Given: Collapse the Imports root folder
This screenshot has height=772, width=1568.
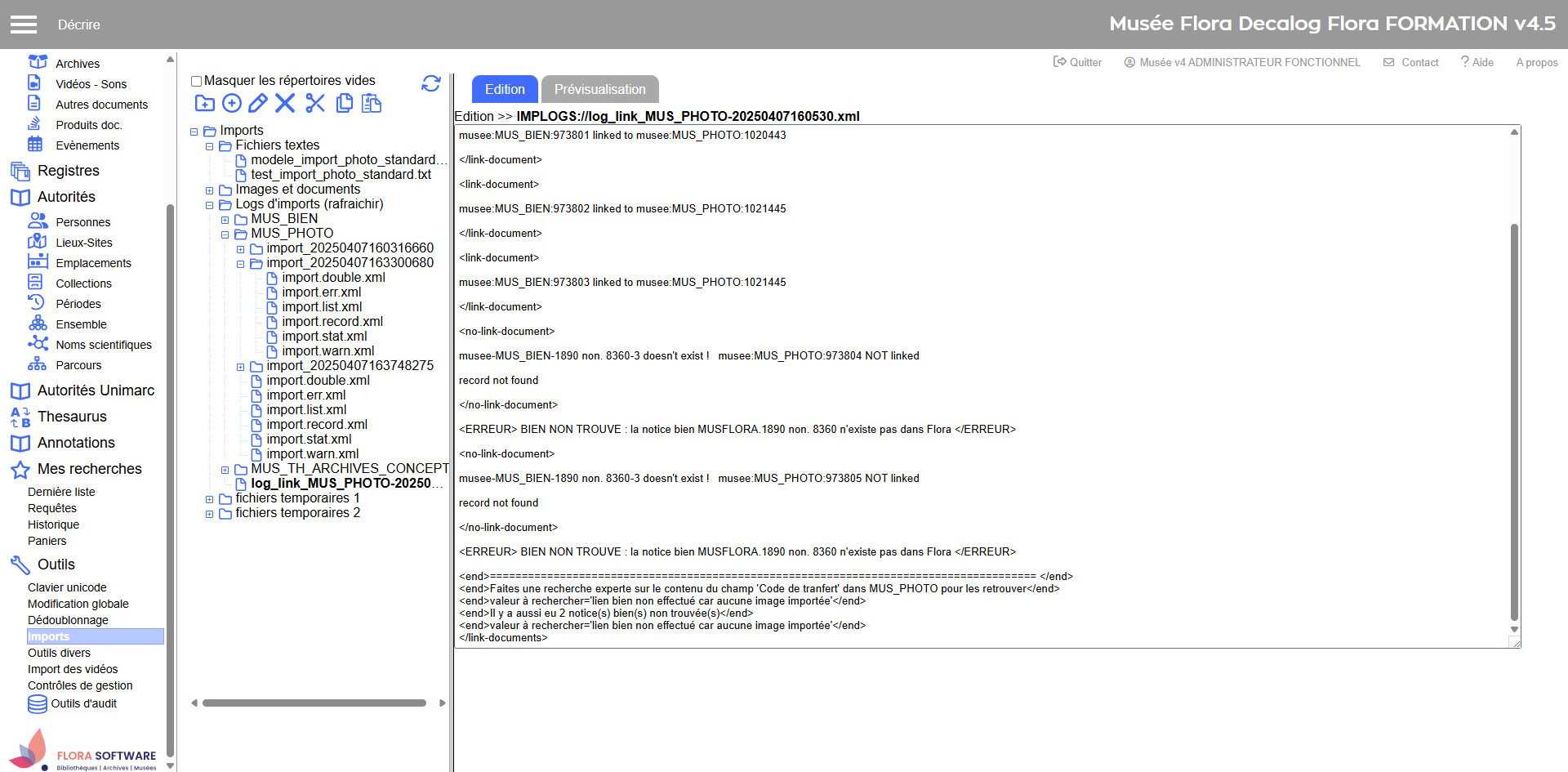Looking at the screenshot, I should [x=194, y=132].
